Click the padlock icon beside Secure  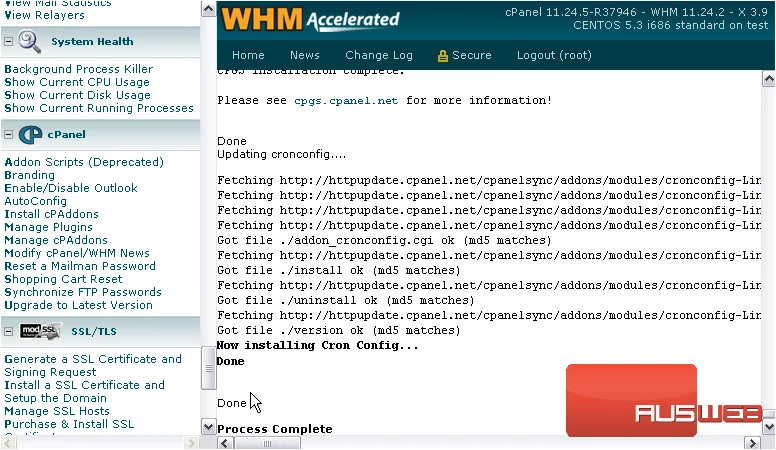pyautogui.click(x=442, y=56)
